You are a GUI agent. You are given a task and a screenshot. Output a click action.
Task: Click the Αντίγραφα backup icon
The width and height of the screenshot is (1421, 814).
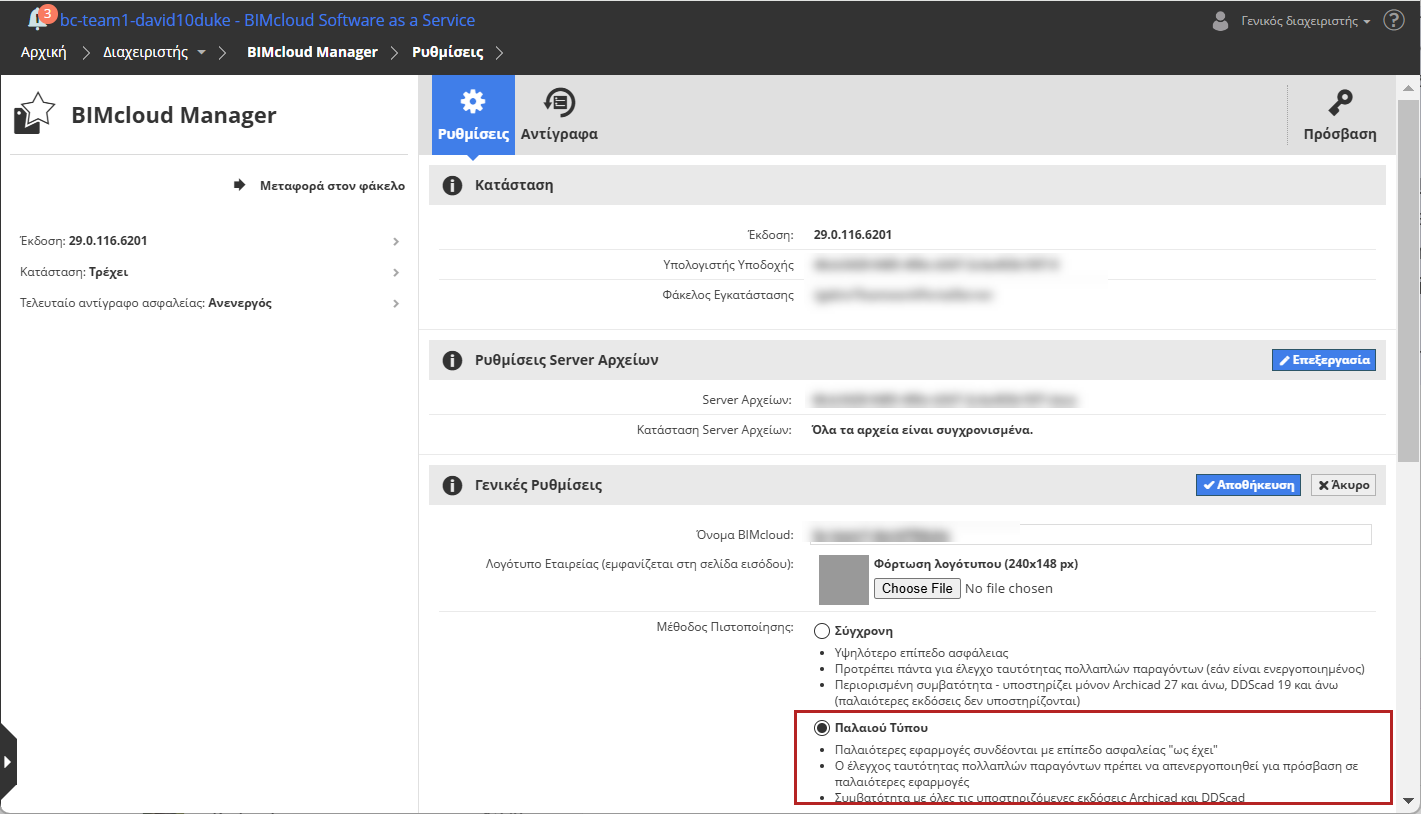tap(559, 102)
